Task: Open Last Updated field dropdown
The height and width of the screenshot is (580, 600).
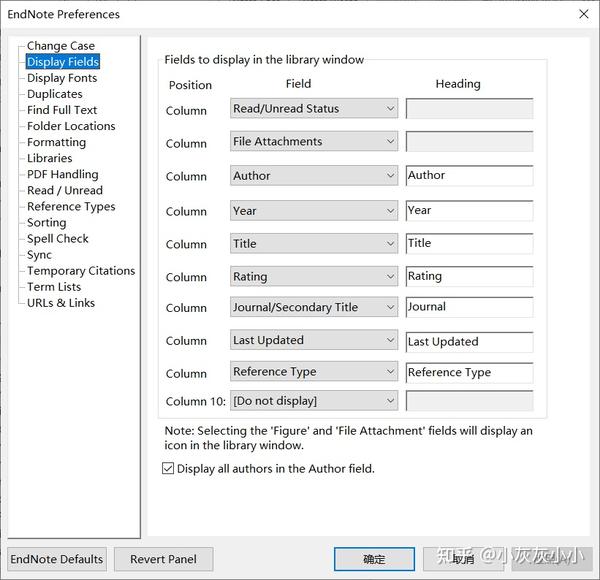Action: click(x=314, y=340)
